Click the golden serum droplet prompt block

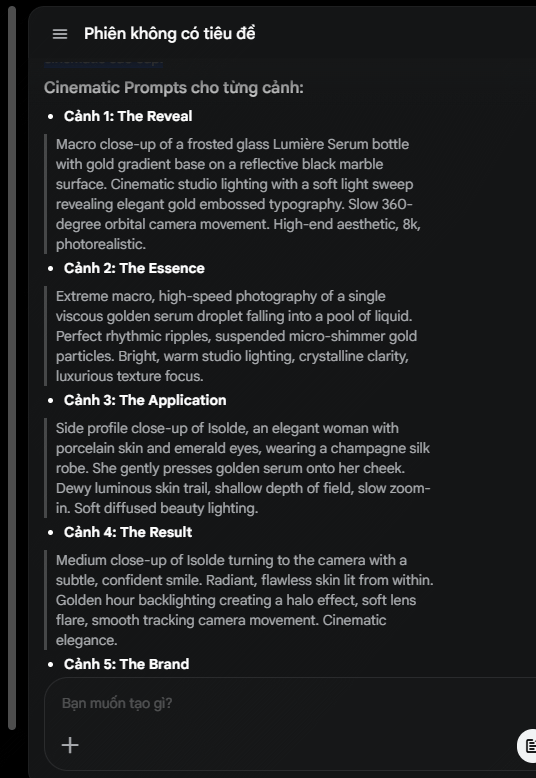coord(236,336)
